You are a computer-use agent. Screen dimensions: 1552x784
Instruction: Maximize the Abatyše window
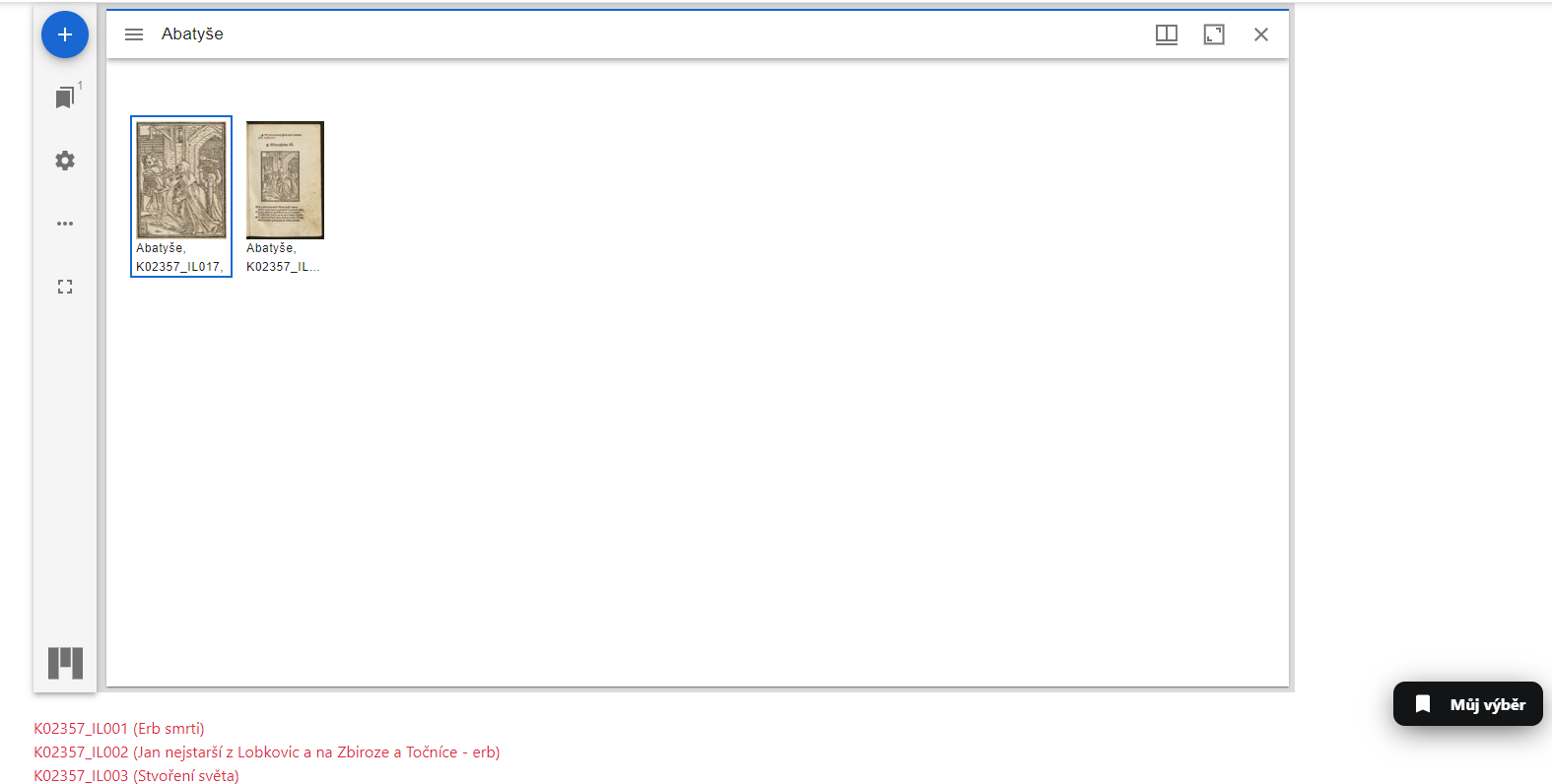[x=1214, y=34]
